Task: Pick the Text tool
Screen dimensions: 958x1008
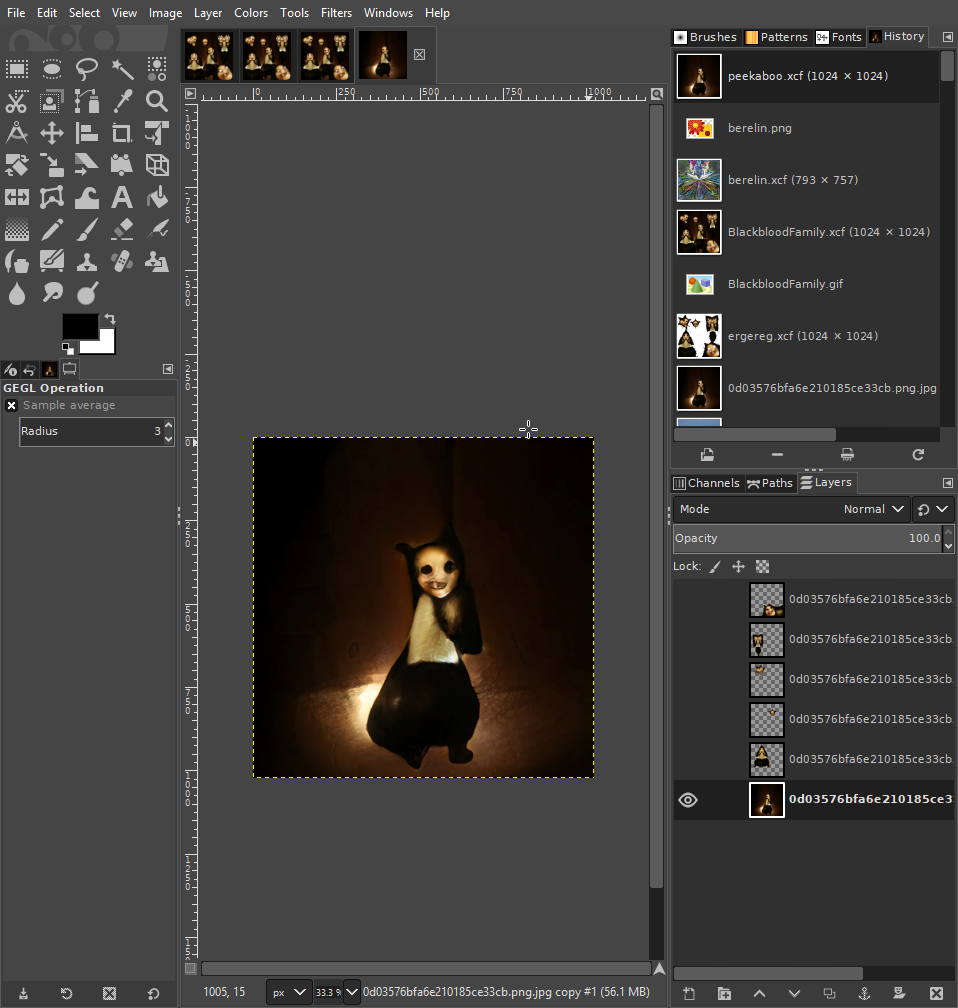Action: 122,197
